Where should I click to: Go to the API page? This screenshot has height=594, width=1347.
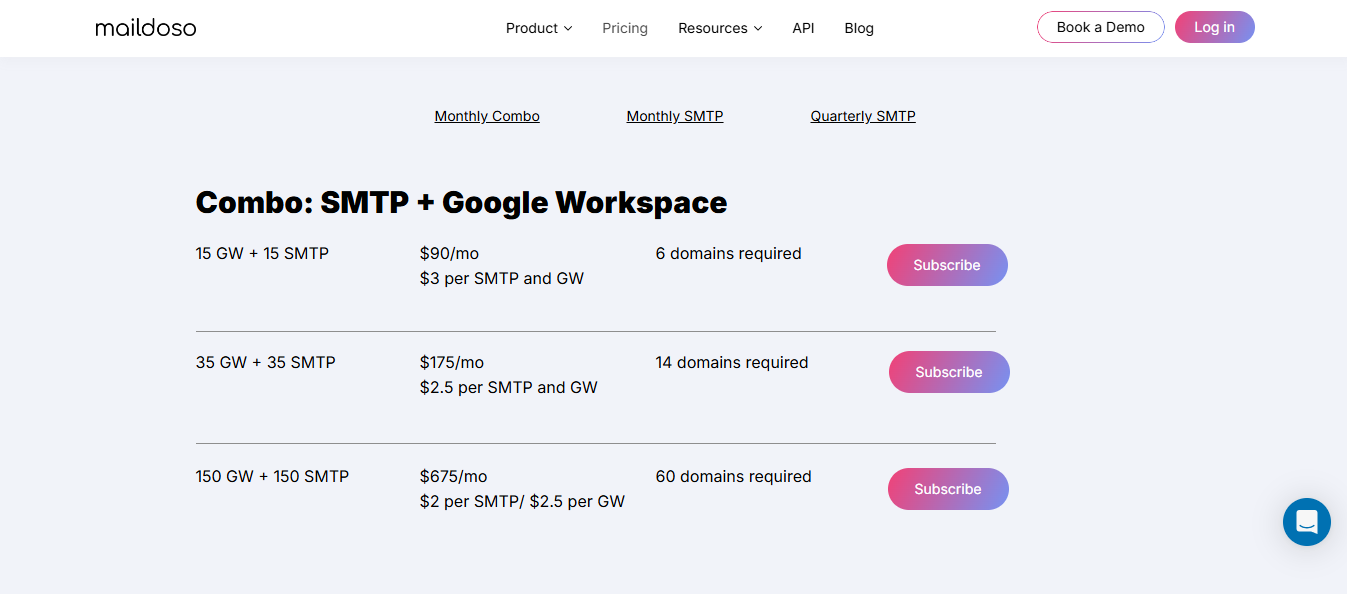pos(803,28)
